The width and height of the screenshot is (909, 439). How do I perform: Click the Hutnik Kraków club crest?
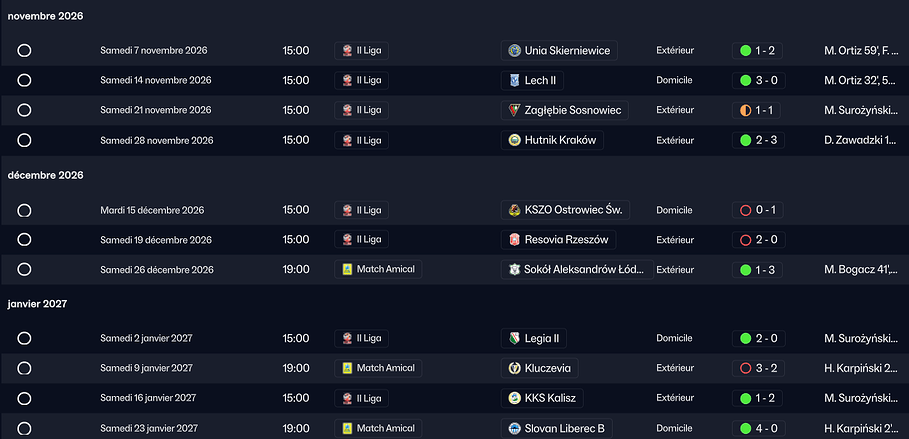tap(514, 140)
